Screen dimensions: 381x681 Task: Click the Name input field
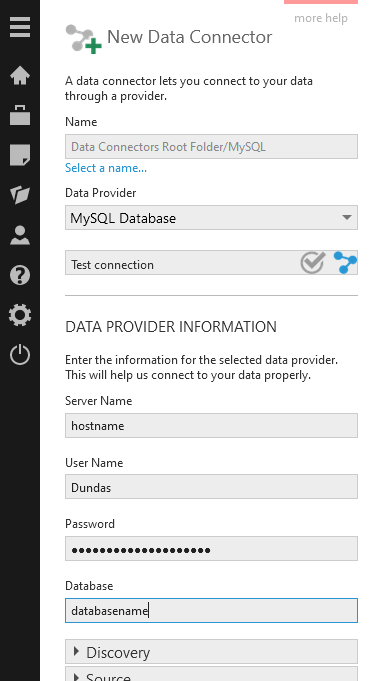[211, 146]
